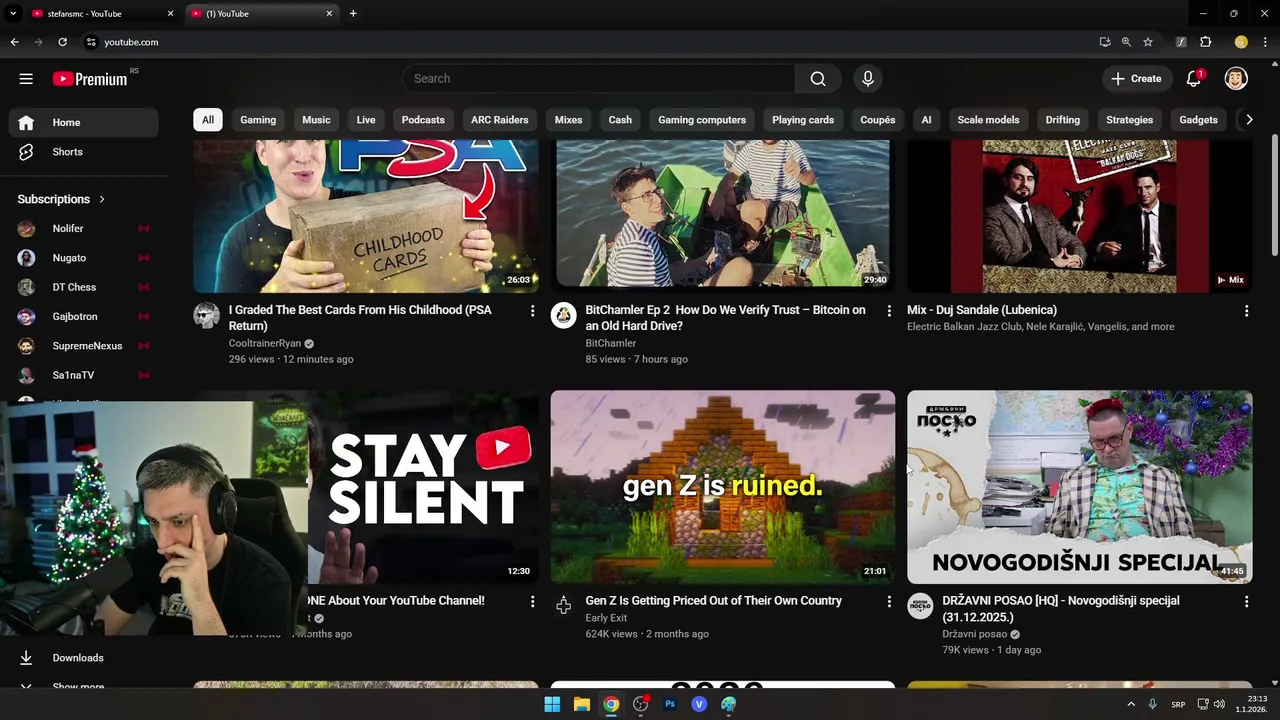Bookmark this page with the star icon
The height and width of the screenshot is (720, 1280).
coord(1148,42)
